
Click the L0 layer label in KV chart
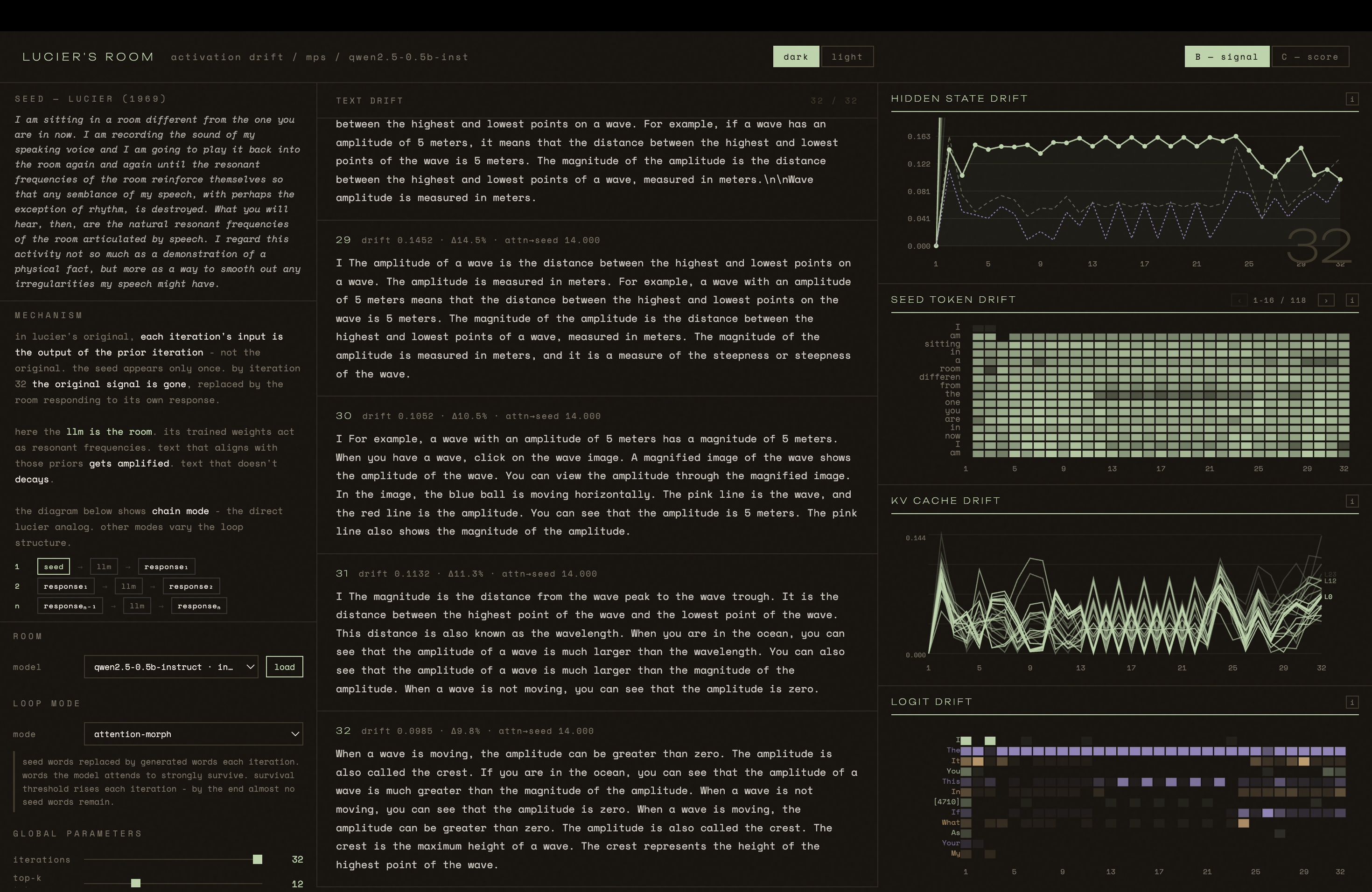click(1328, 597)
